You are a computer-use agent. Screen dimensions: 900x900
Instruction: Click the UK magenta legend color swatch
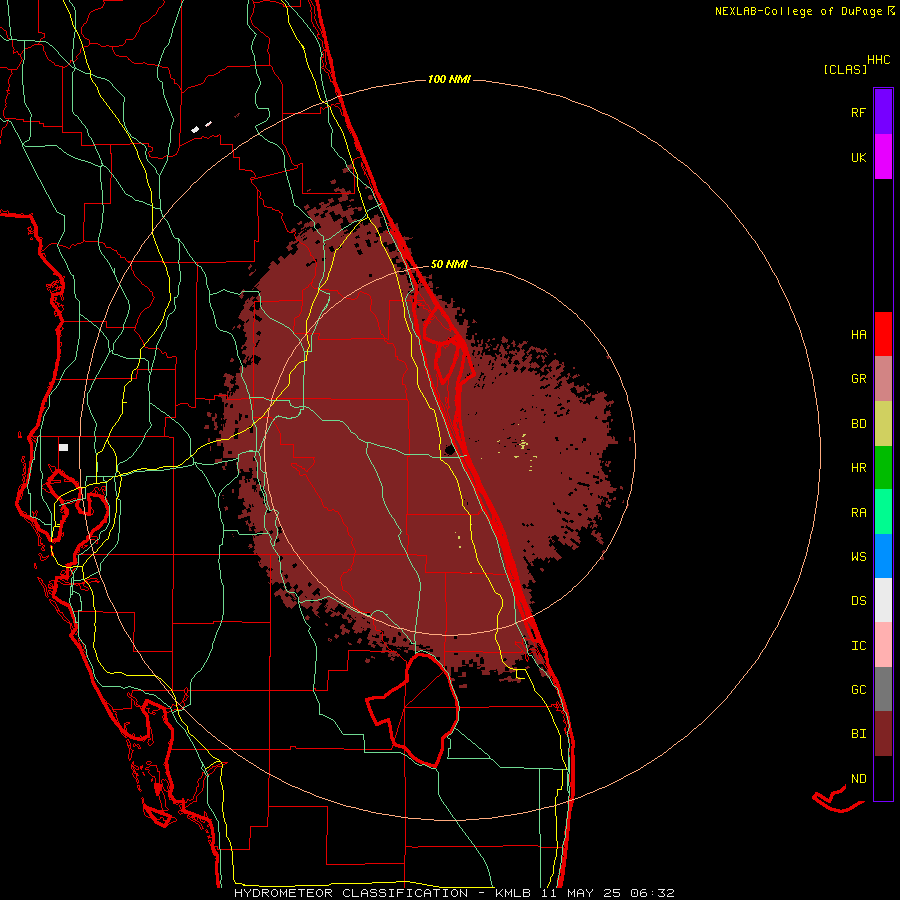point(883,157)
